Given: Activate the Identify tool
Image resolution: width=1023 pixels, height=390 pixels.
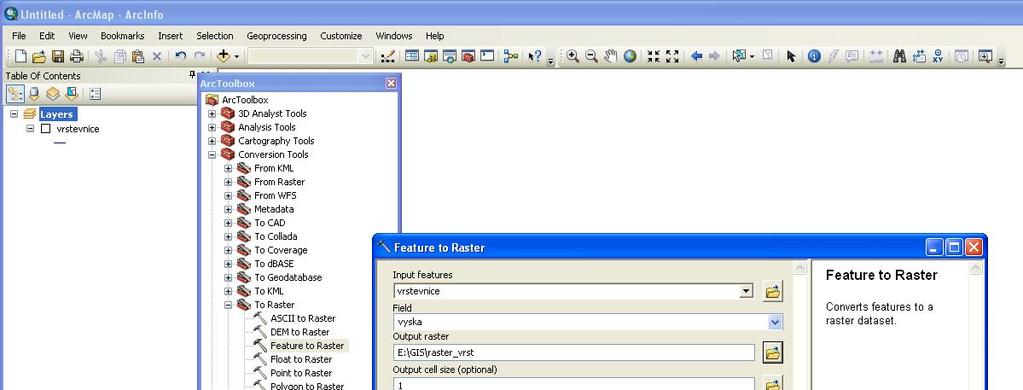Looking at the screenshot, I should click(x=814, y=56).
